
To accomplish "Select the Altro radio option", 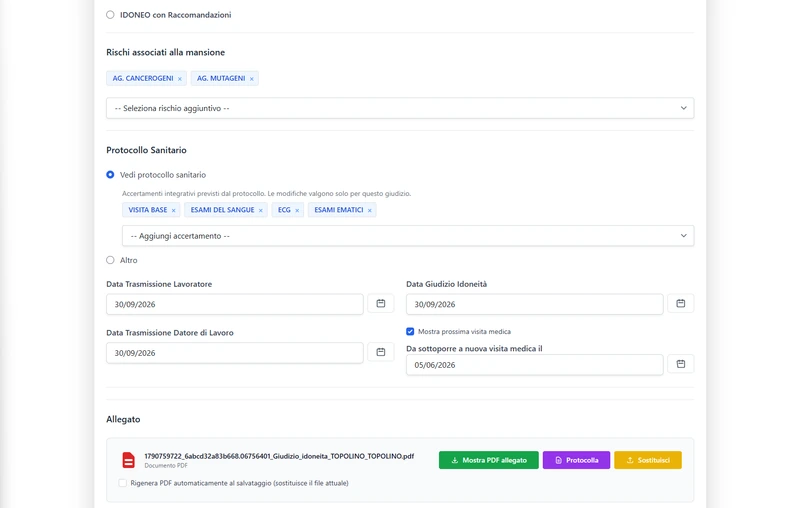I will point(110,260).
